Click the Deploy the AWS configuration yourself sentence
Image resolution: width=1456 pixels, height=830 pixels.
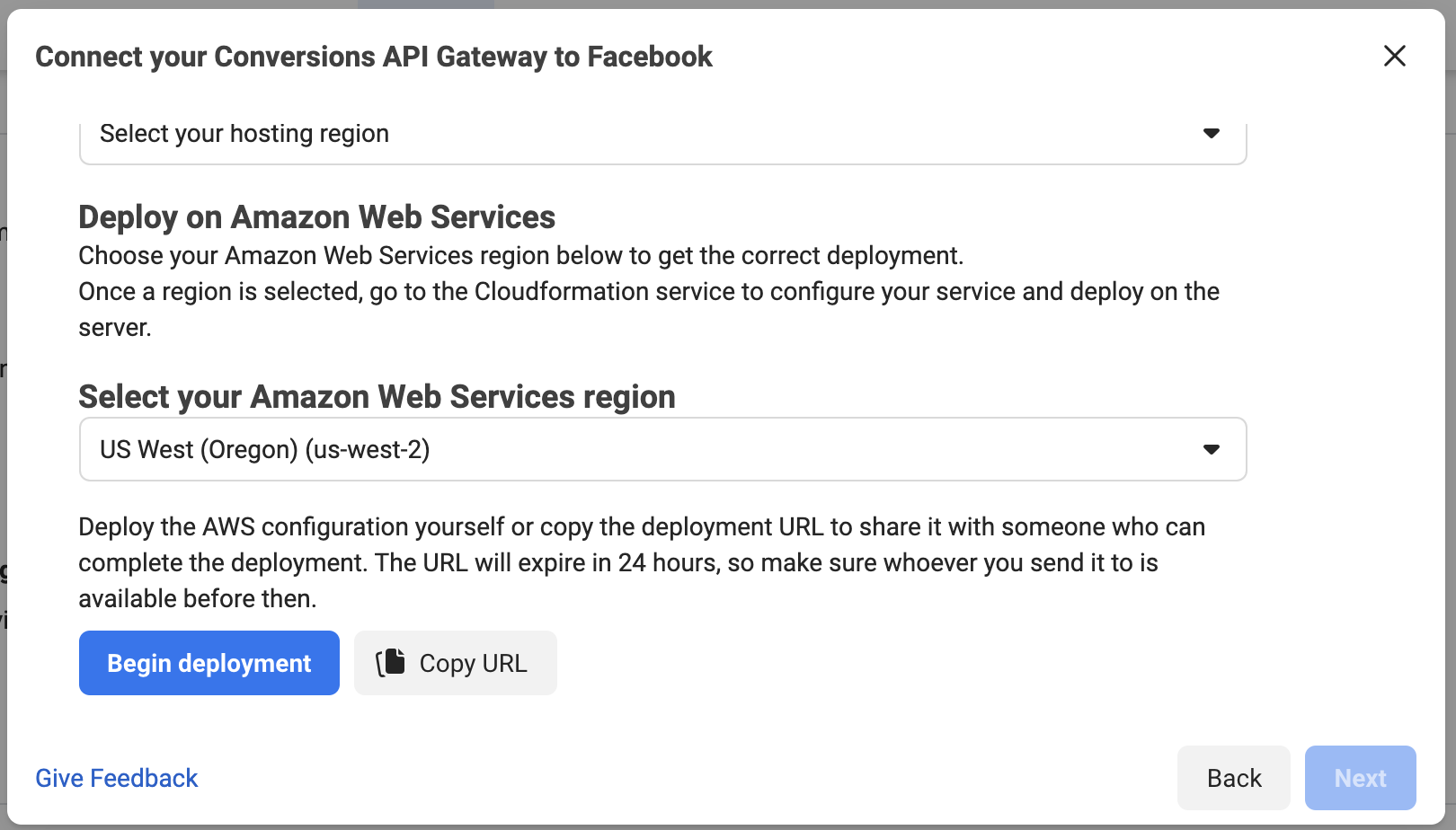pyautogui.click(x=642, y=527)
